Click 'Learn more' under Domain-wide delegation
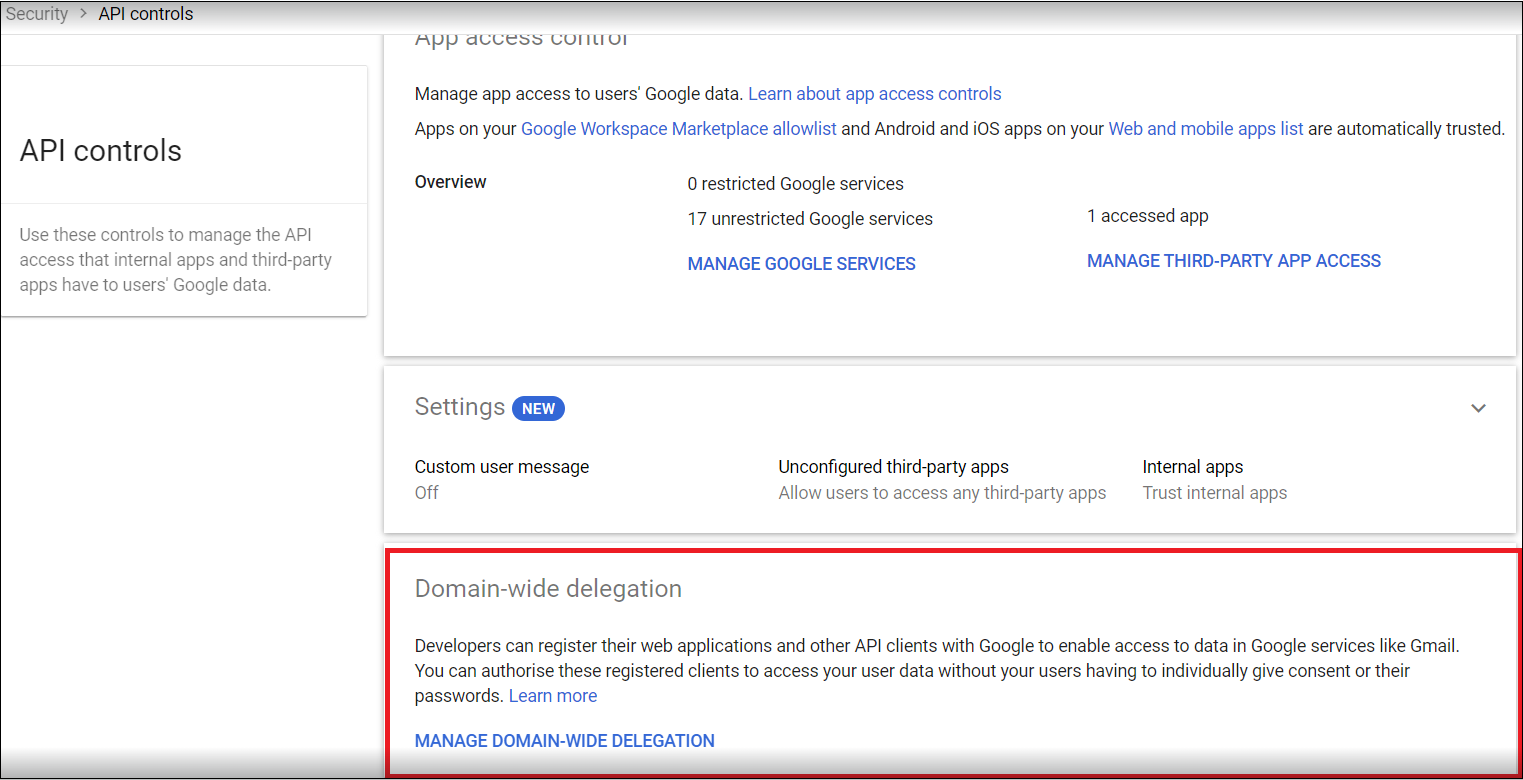Viewport: 1523px width, 780px height. point(553,696)
